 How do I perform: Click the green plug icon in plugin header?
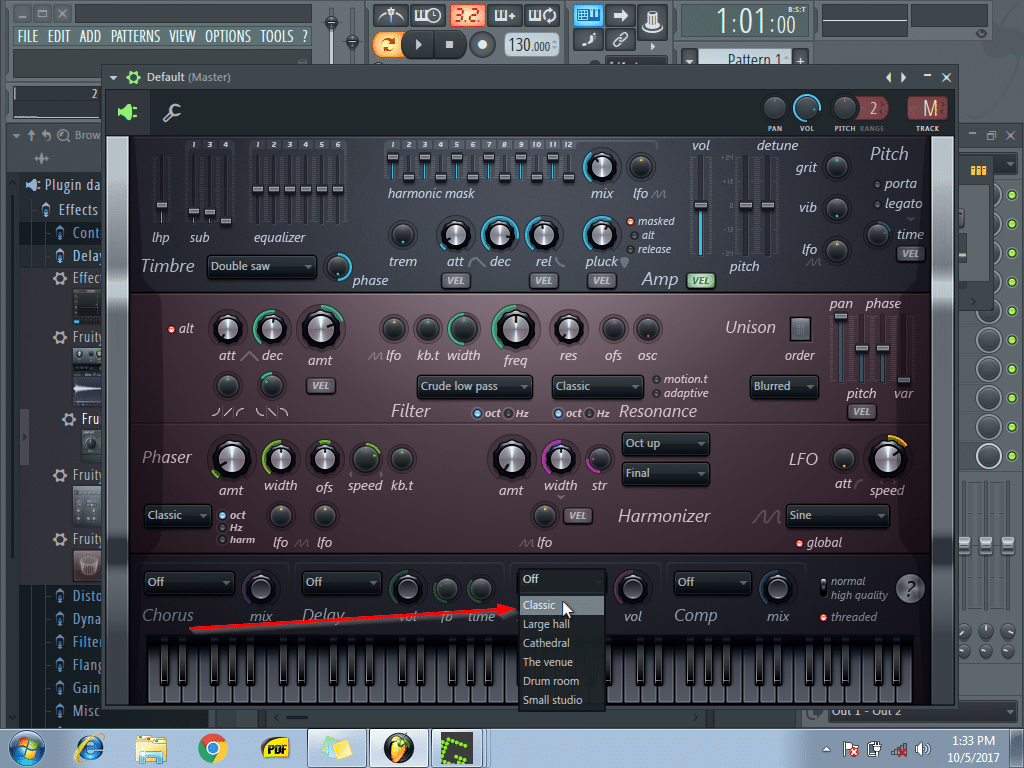coord(127,112)
